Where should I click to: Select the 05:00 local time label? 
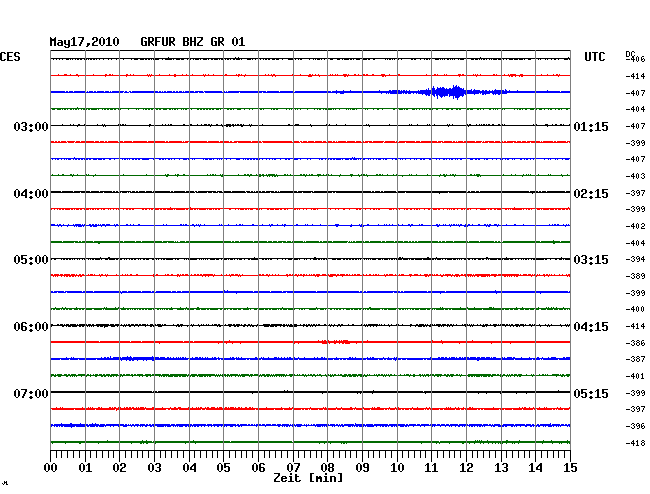point(31,260)
